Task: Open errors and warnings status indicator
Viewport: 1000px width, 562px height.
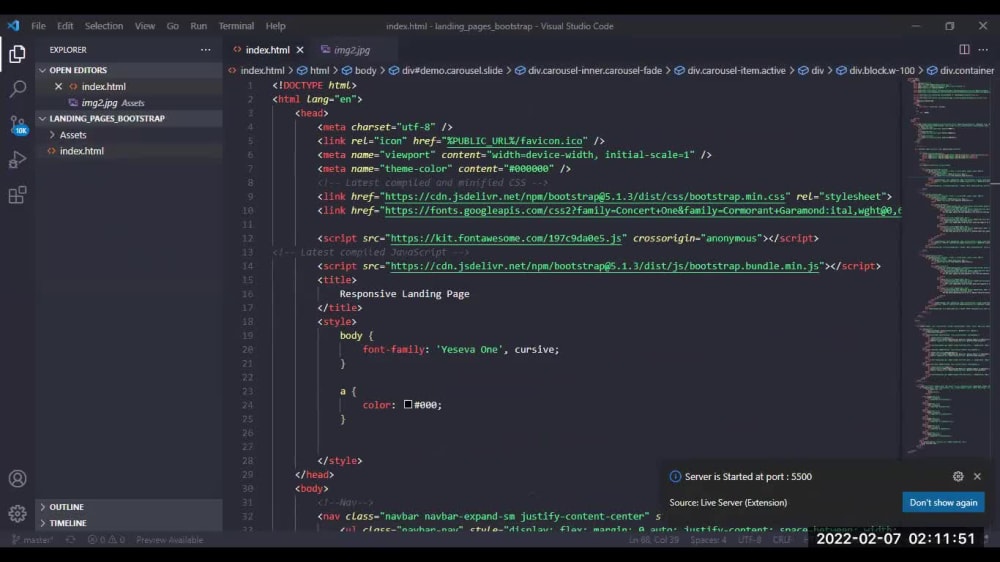Action: 106,540
